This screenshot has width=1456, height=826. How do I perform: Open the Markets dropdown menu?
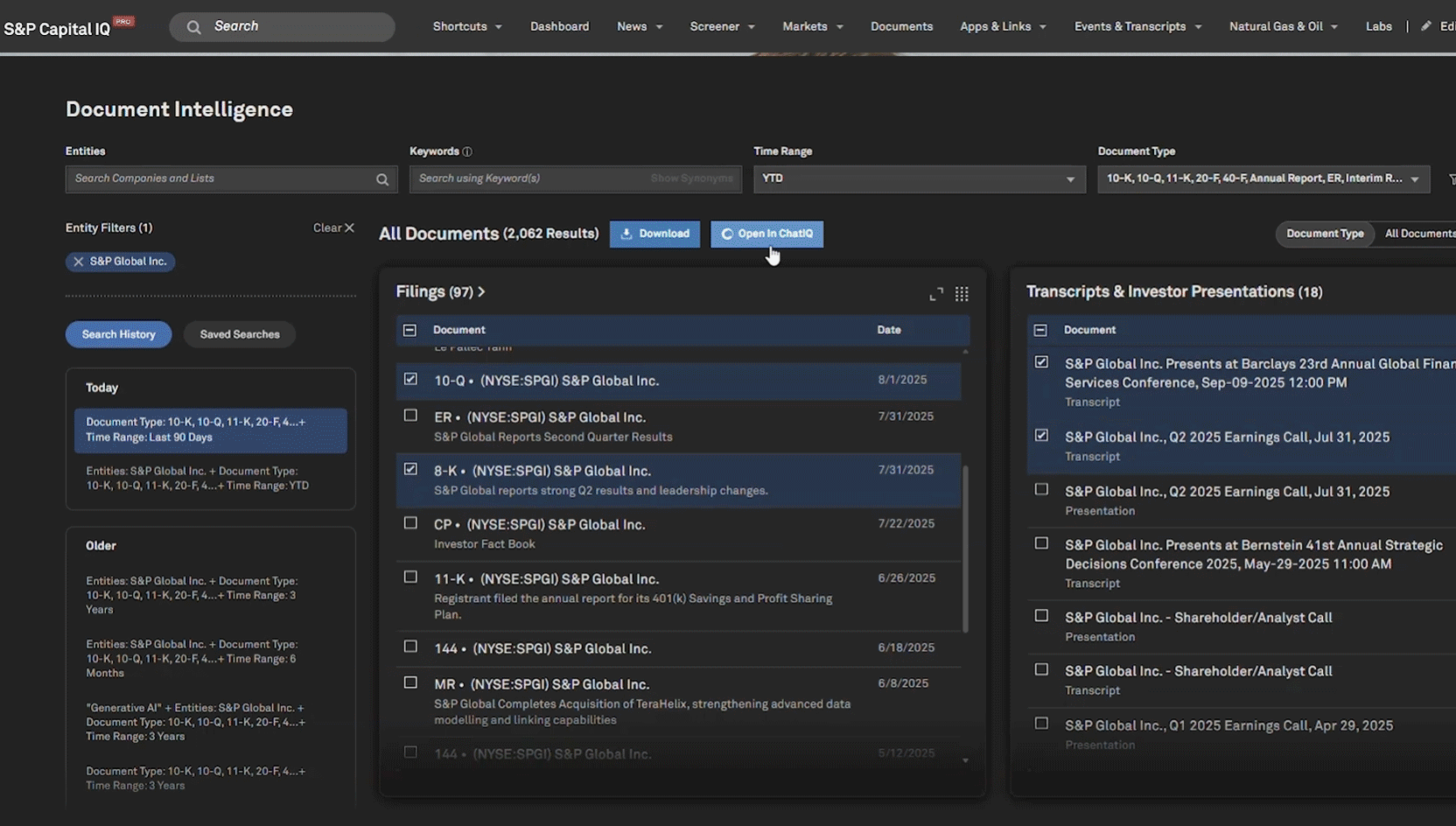[813, 26]
